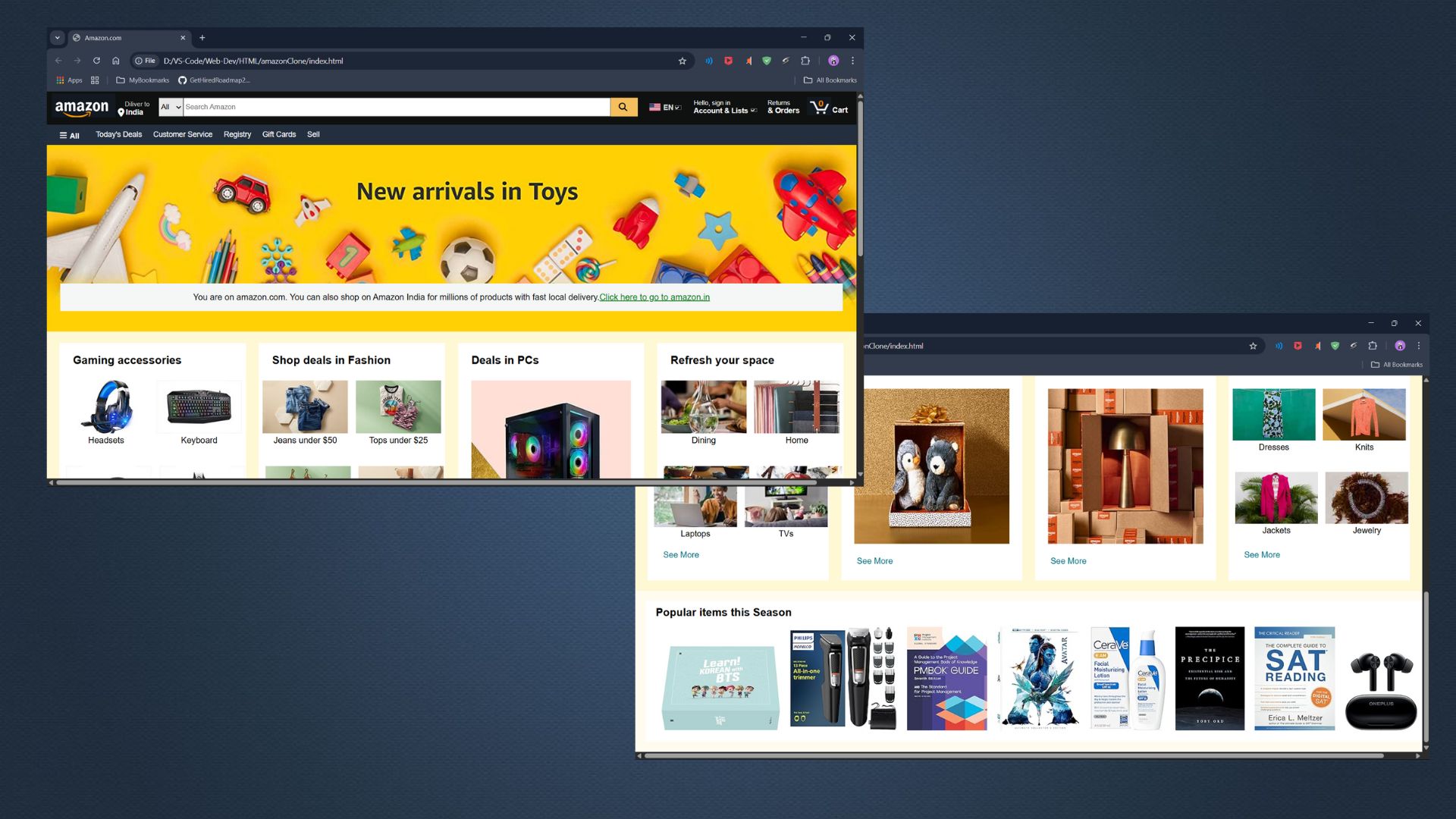This screenshot has height=819, width=1456.
Task: Open the Apps grid in bookmarks bar
Action: [69, 80]
